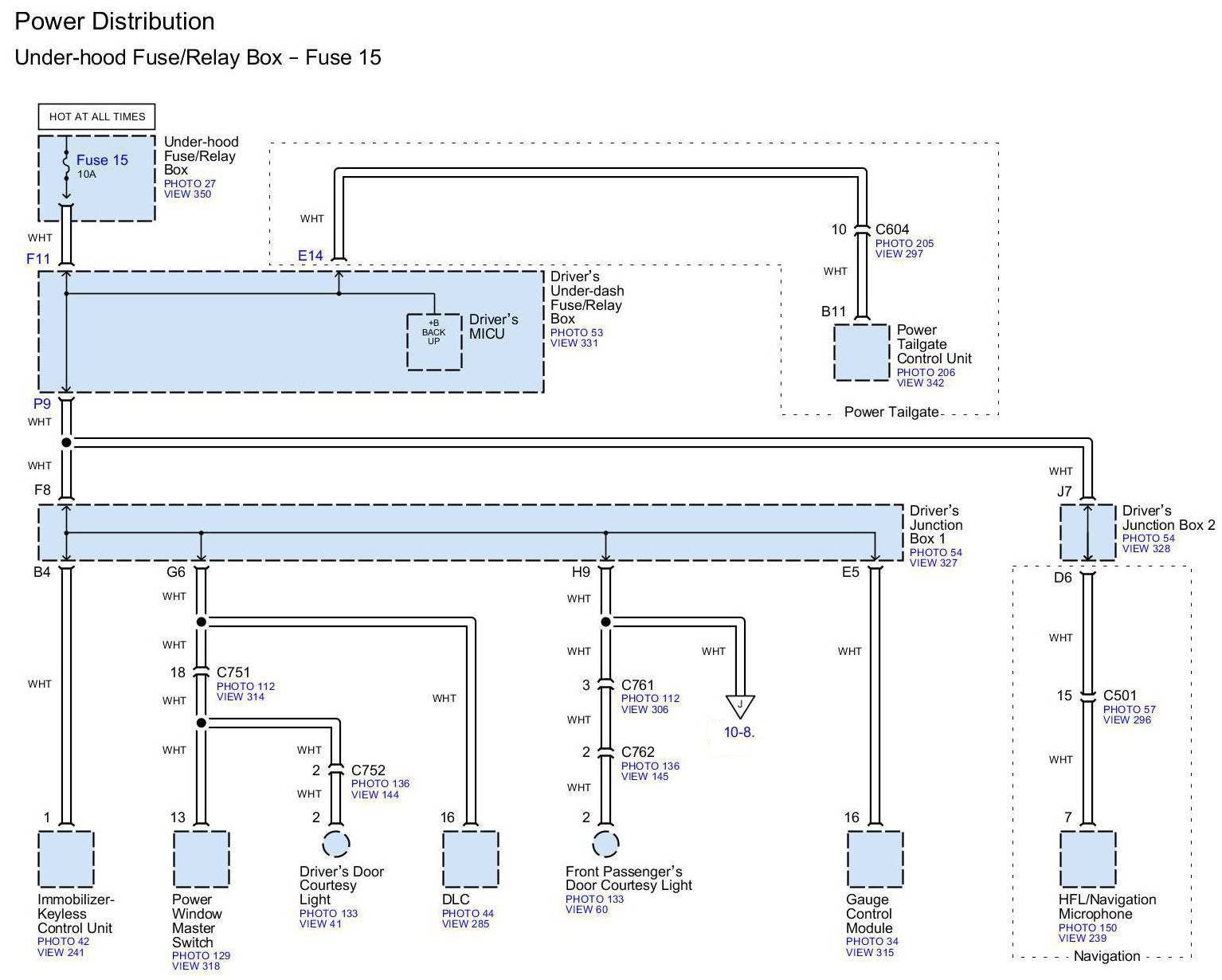
Task: Click the Driver's Door Courtesy Light circle symbol
Action: click(x=335, y=844)
